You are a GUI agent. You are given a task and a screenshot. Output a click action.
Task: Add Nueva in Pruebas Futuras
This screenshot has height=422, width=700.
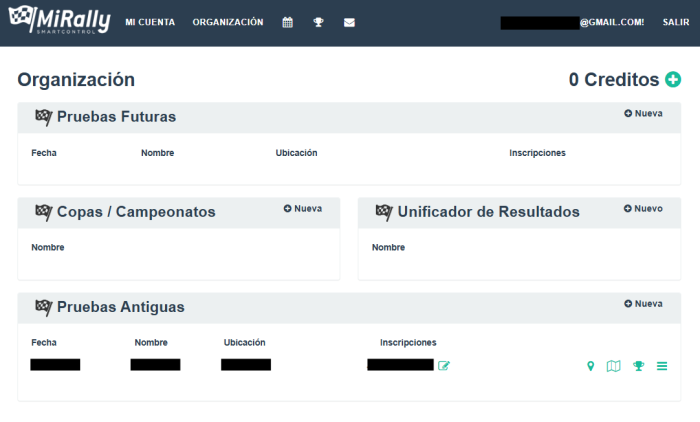[x=643, y=113]
